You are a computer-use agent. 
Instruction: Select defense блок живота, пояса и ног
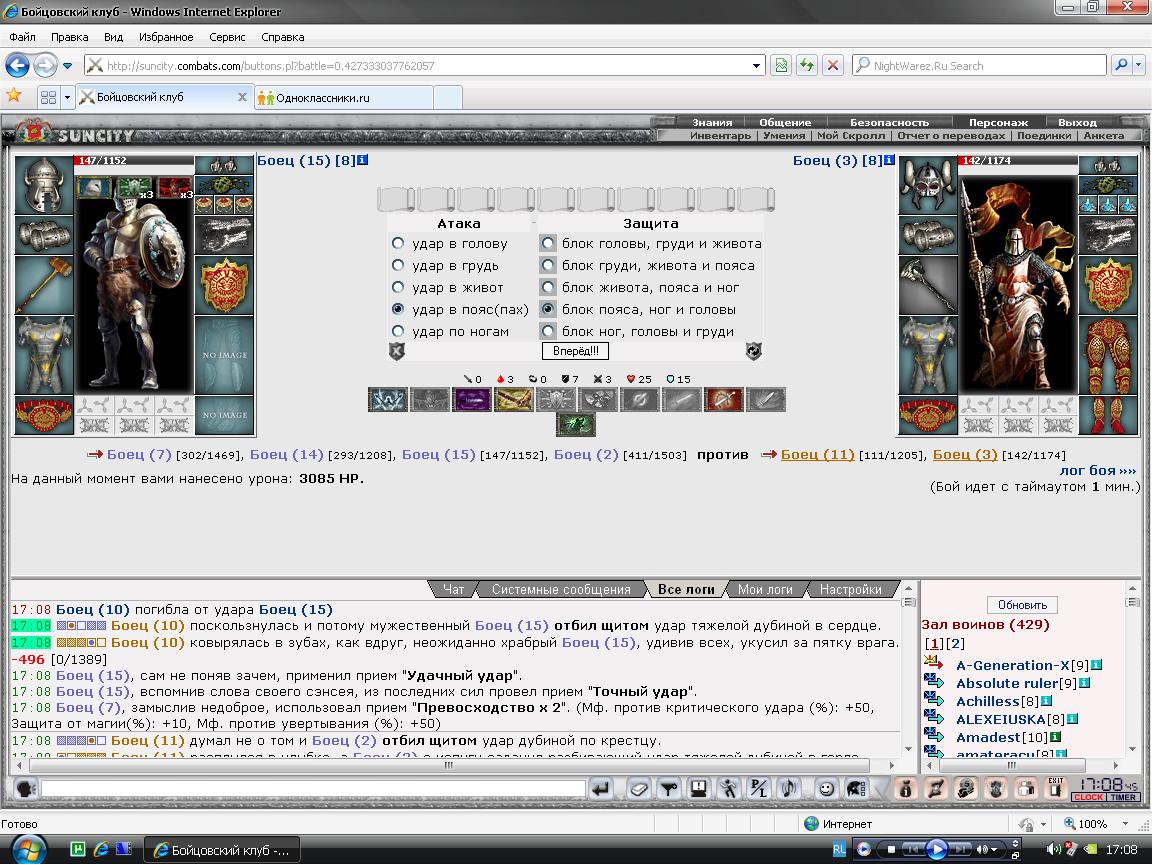(548, 287)
